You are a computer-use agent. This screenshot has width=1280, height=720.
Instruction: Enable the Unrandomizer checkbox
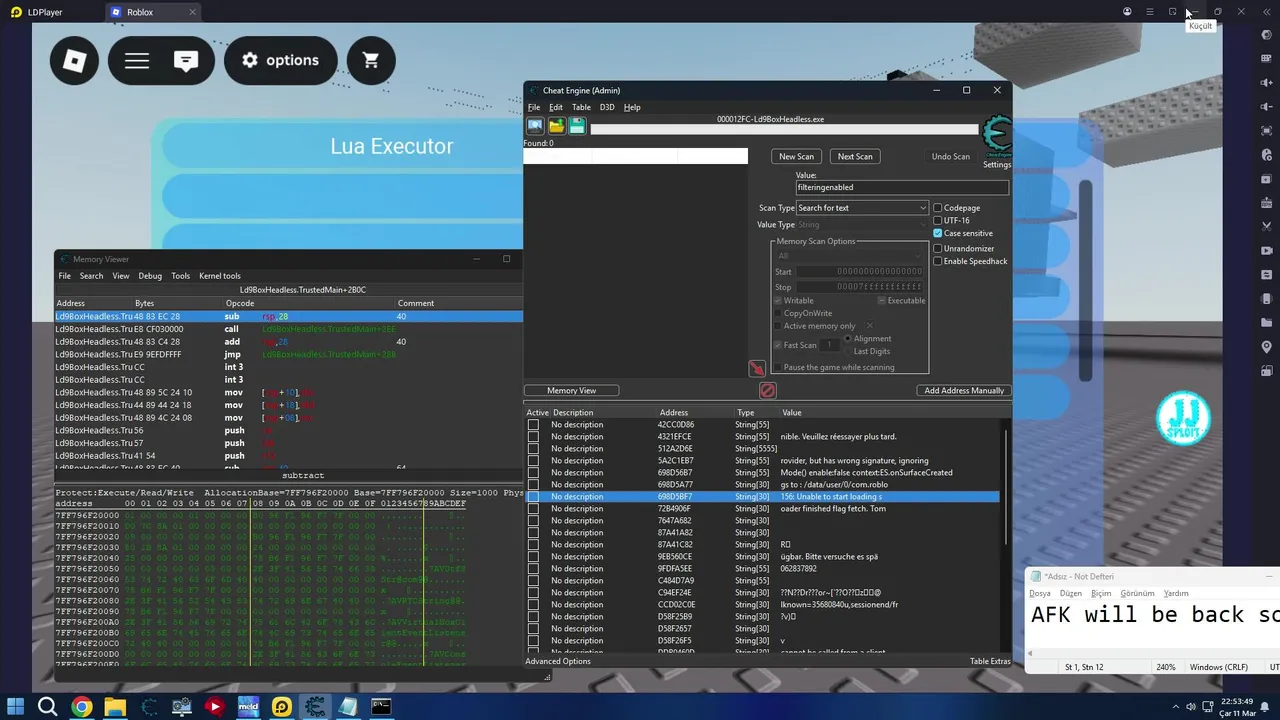938,248
